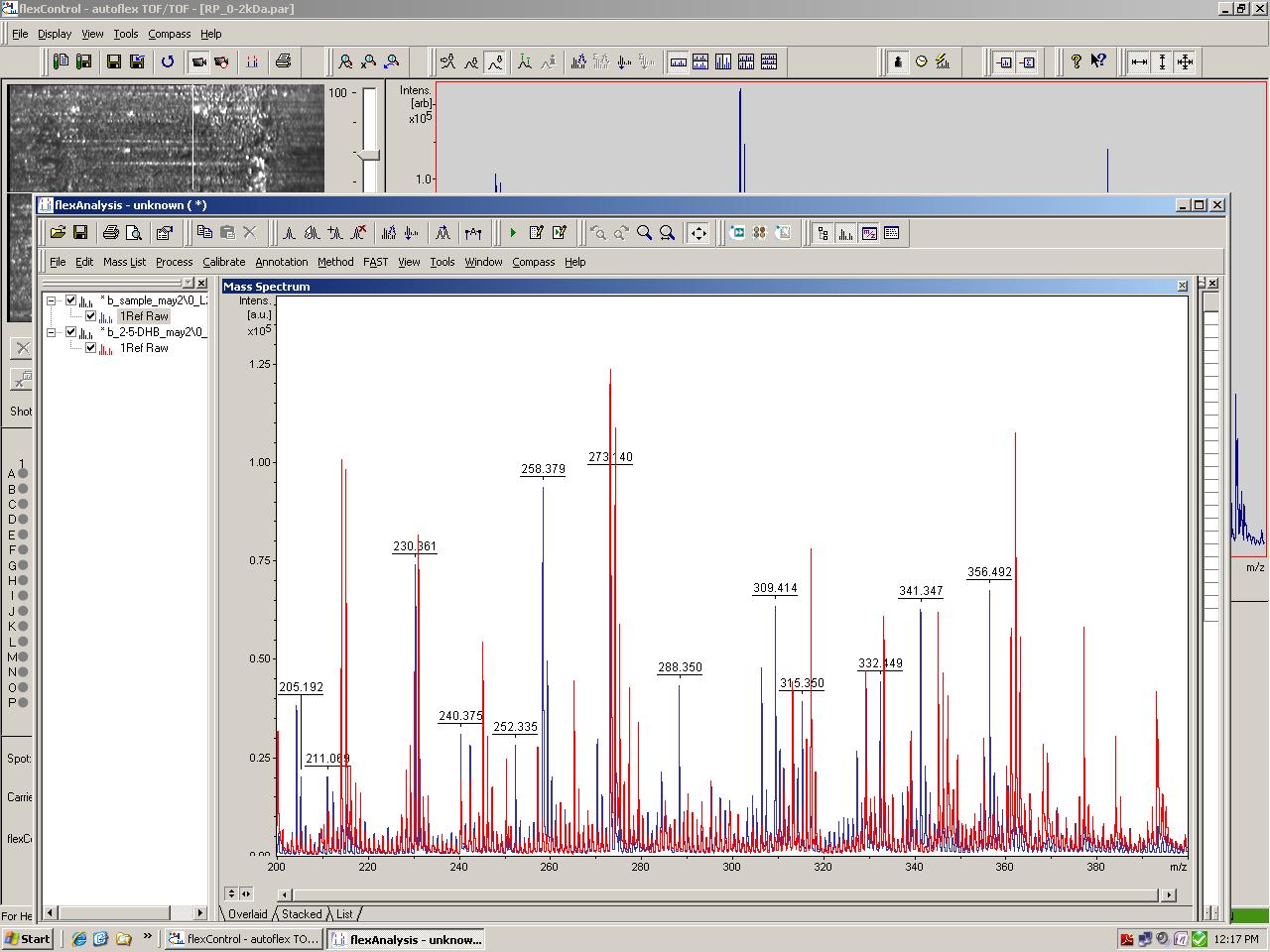Uncheck the b_sample_may2 spectrum checkbox

click(x=71, y=300)
